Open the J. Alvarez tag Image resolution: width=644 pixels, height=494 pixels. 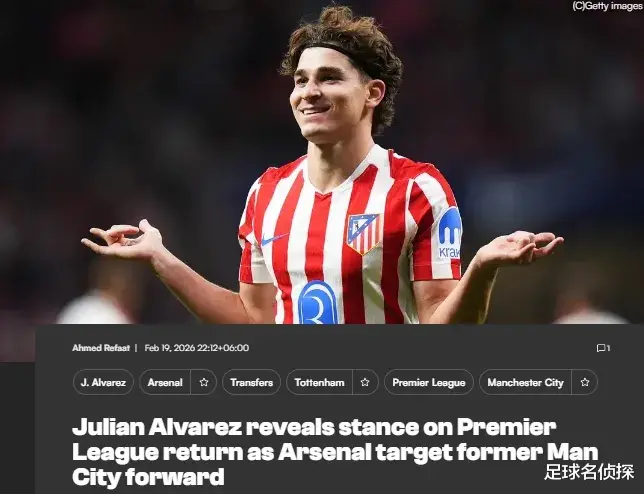[103, 382]
